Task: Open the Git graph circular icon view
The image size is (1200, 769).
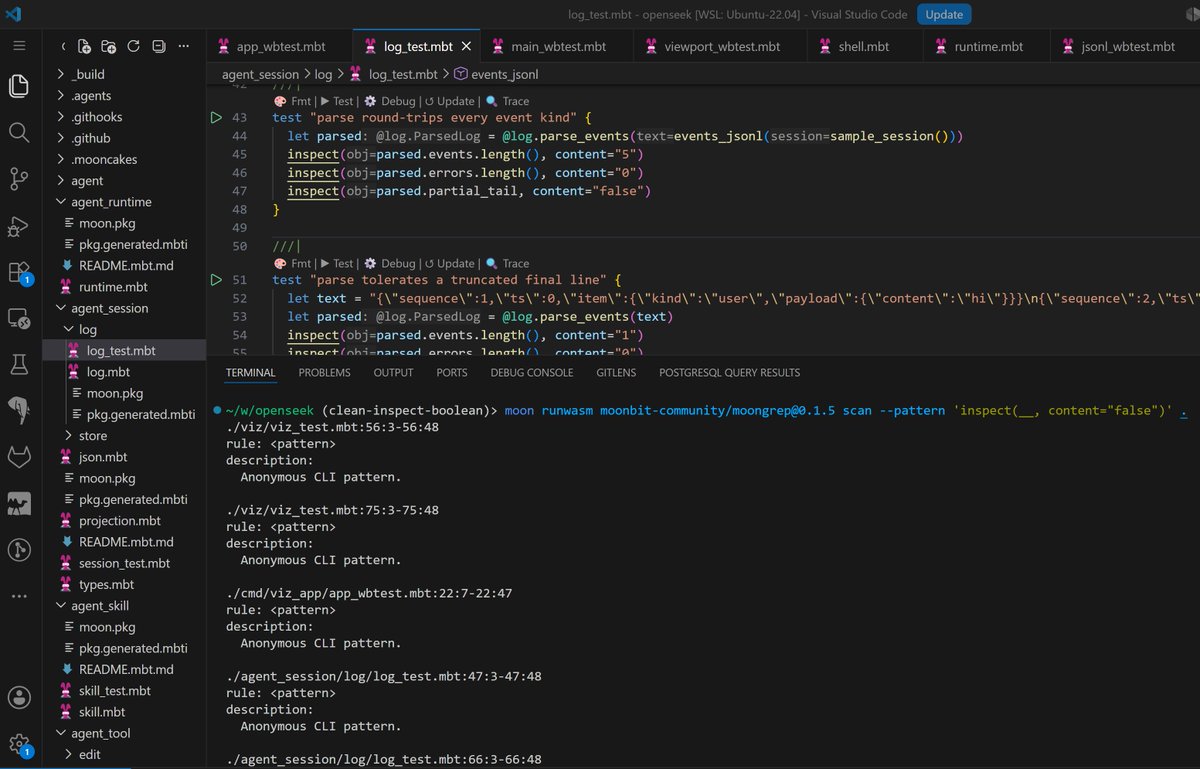Action: pyautogui.click(x=18, y=549)
